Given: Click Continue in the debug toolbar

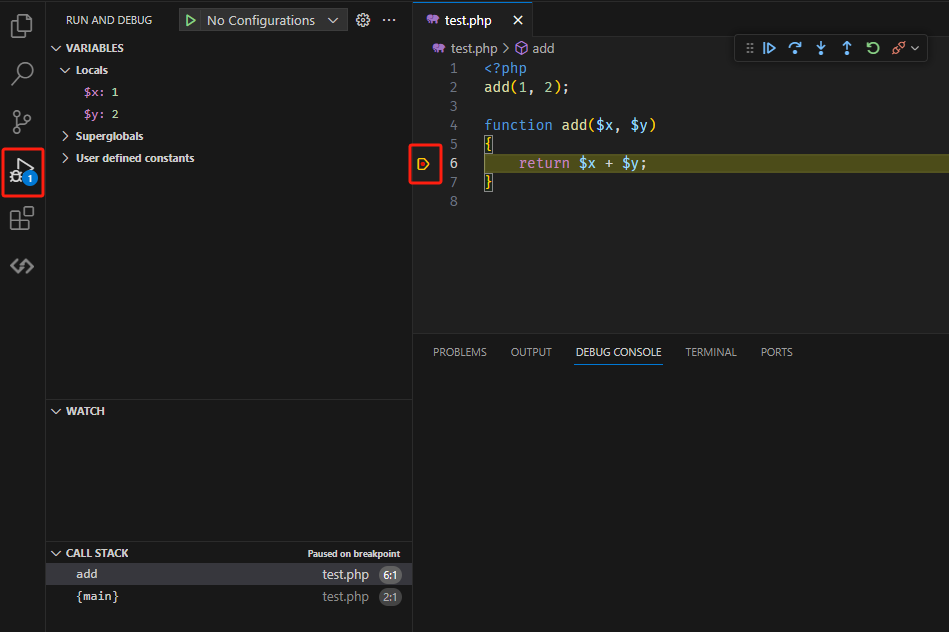Looking at the screenshot, I should pyautogui.click(x=769, y=48).
